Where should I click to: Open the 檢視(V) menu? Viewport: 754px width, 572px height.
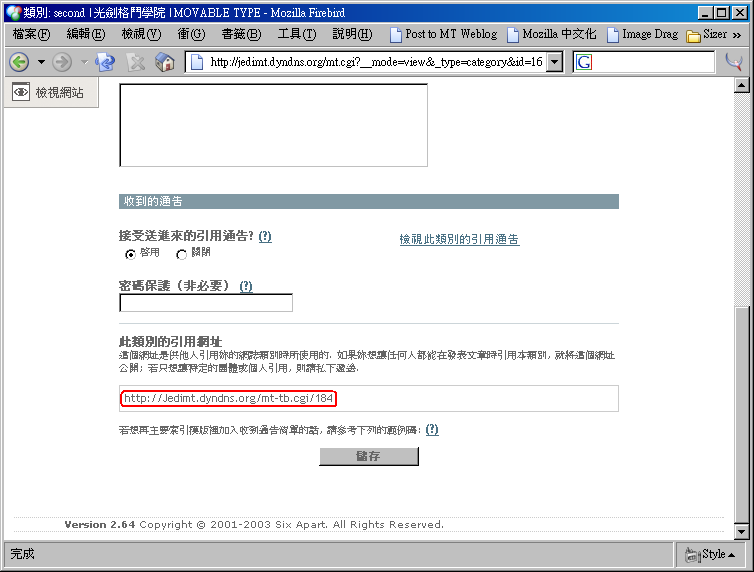pos(141,34)
